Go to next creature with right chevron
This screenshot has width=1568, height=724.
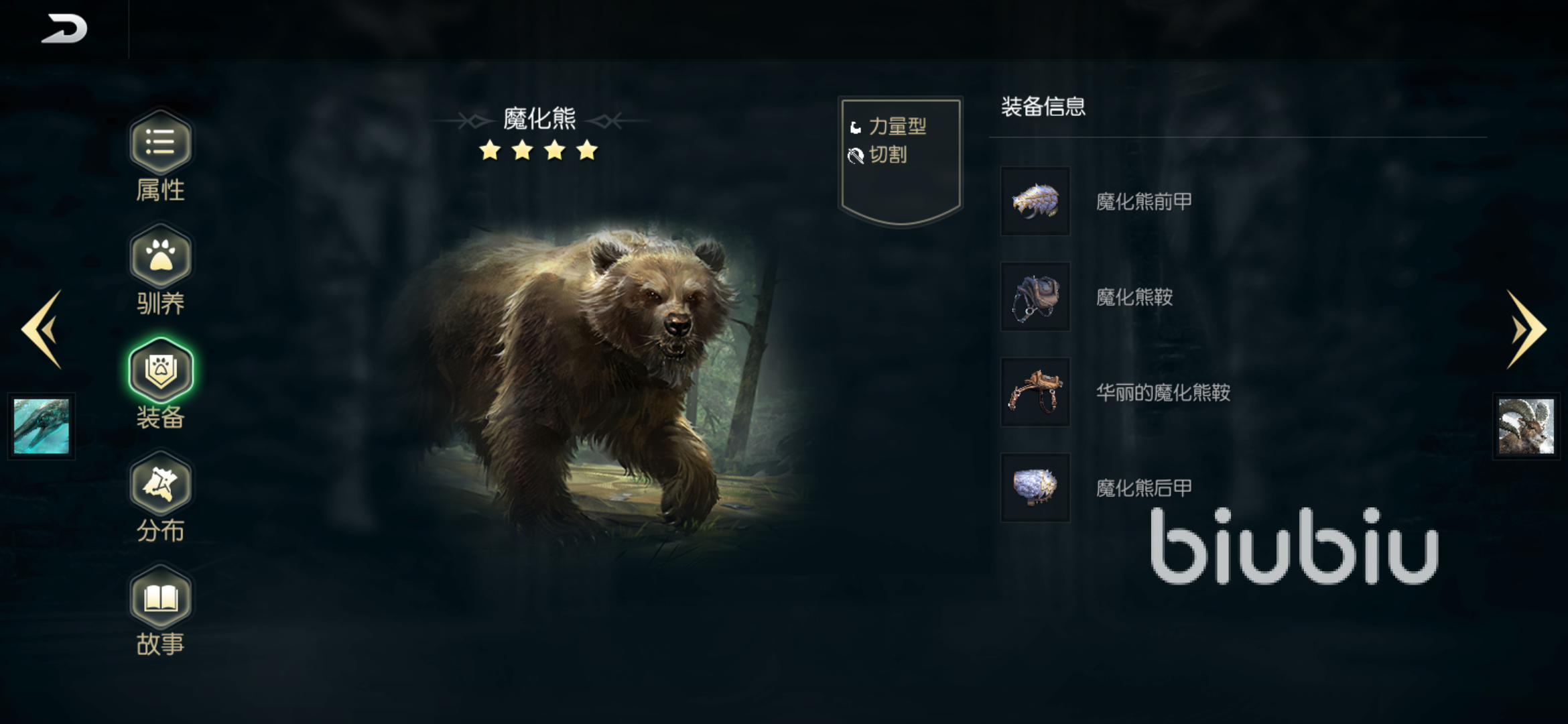coord(1526,329)
